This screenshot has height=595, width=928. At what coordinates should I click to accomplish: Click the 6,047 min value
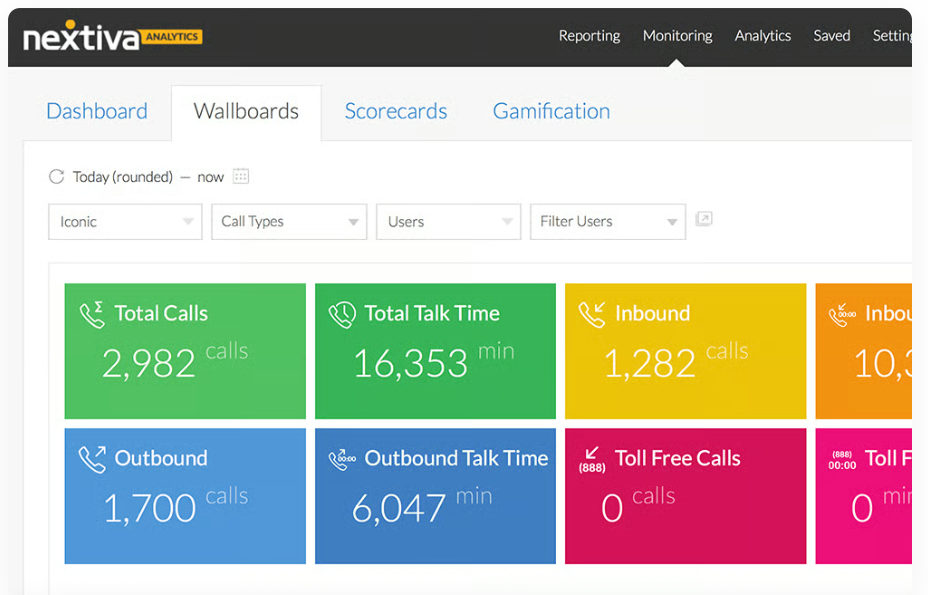423,506
